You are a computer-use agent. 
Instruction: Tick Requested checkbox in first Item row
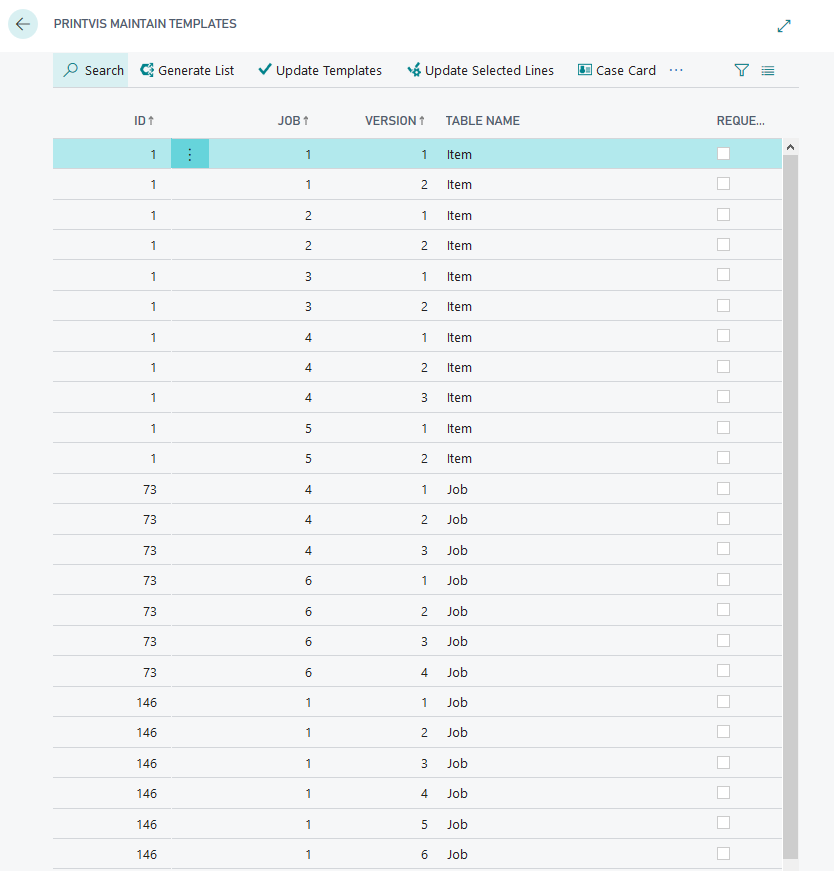pos(723,153)
